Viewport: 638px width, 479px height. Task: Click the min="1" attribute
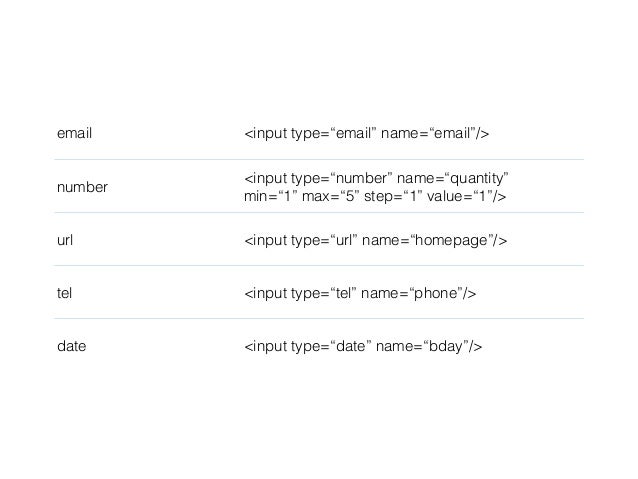click(x=270, y=197)
